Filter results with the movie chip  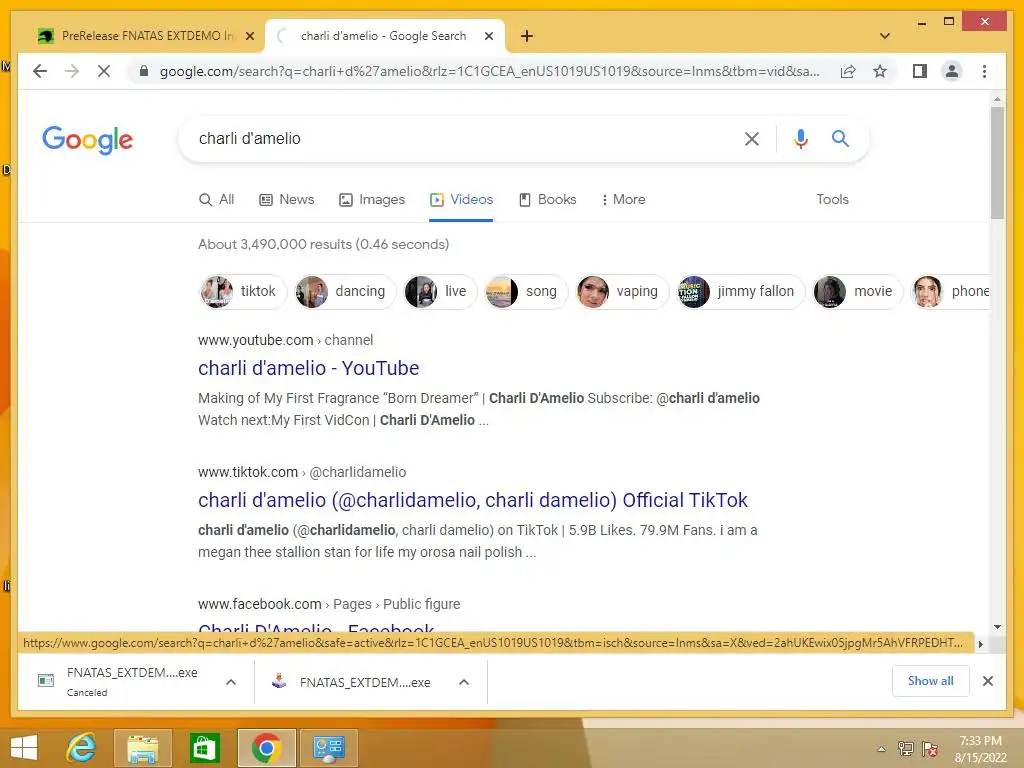(x=857, y=291)
